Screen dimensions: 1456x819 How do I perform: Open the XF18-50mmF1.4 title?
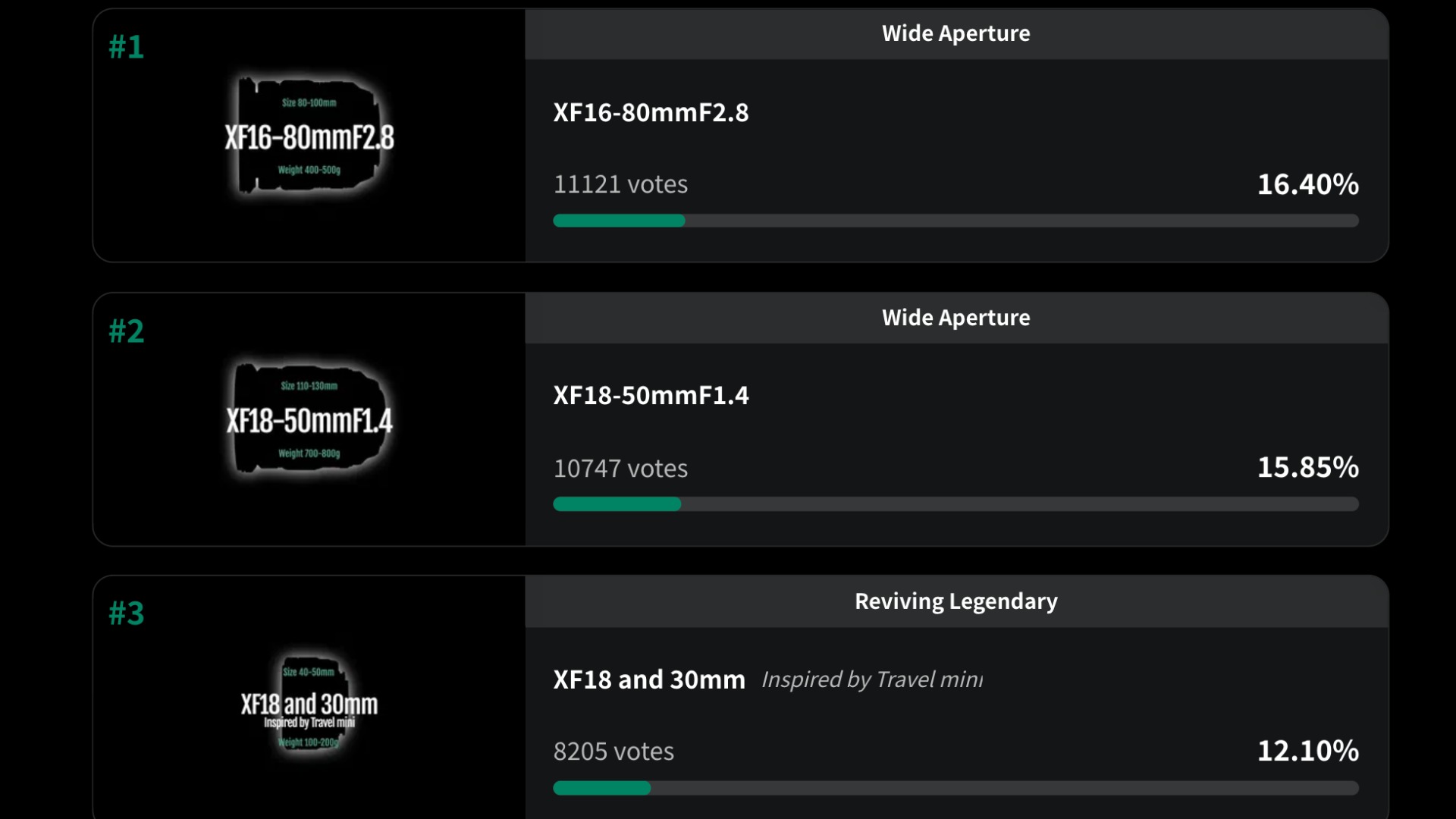(651, 395)
